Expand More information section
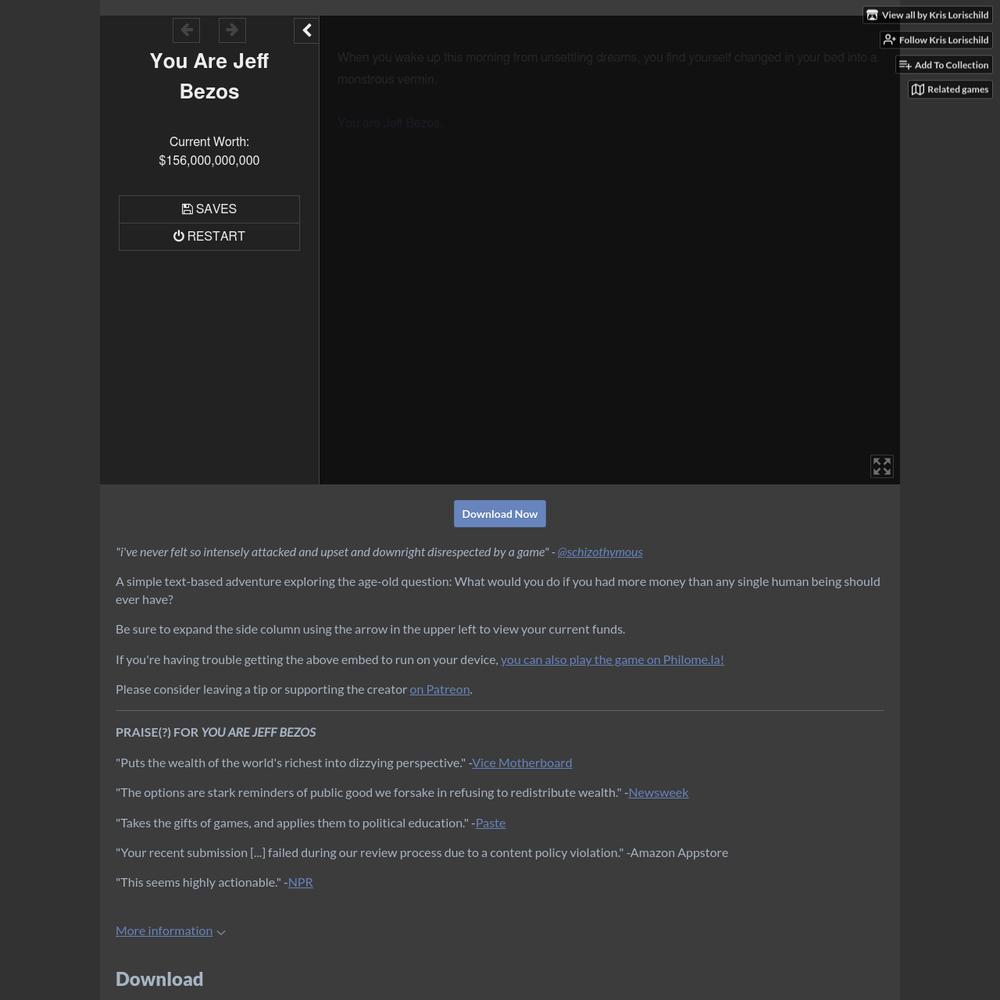The height and width of the screenshot is (1000, 1000). [170, 931]
